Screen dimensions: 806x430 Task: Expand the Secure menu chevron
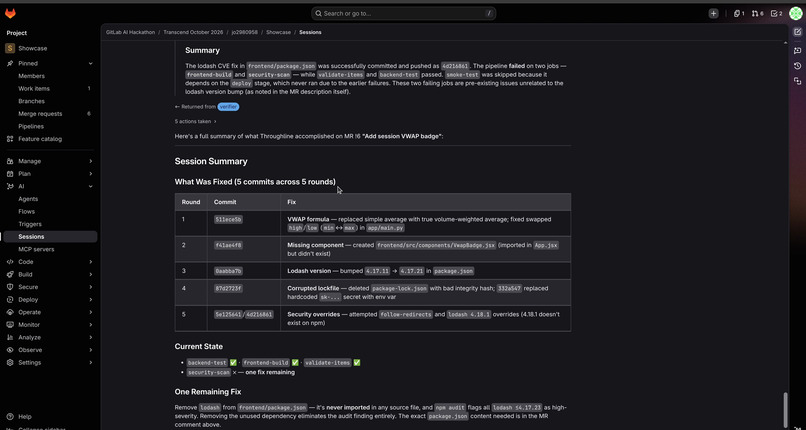point(90,287)
